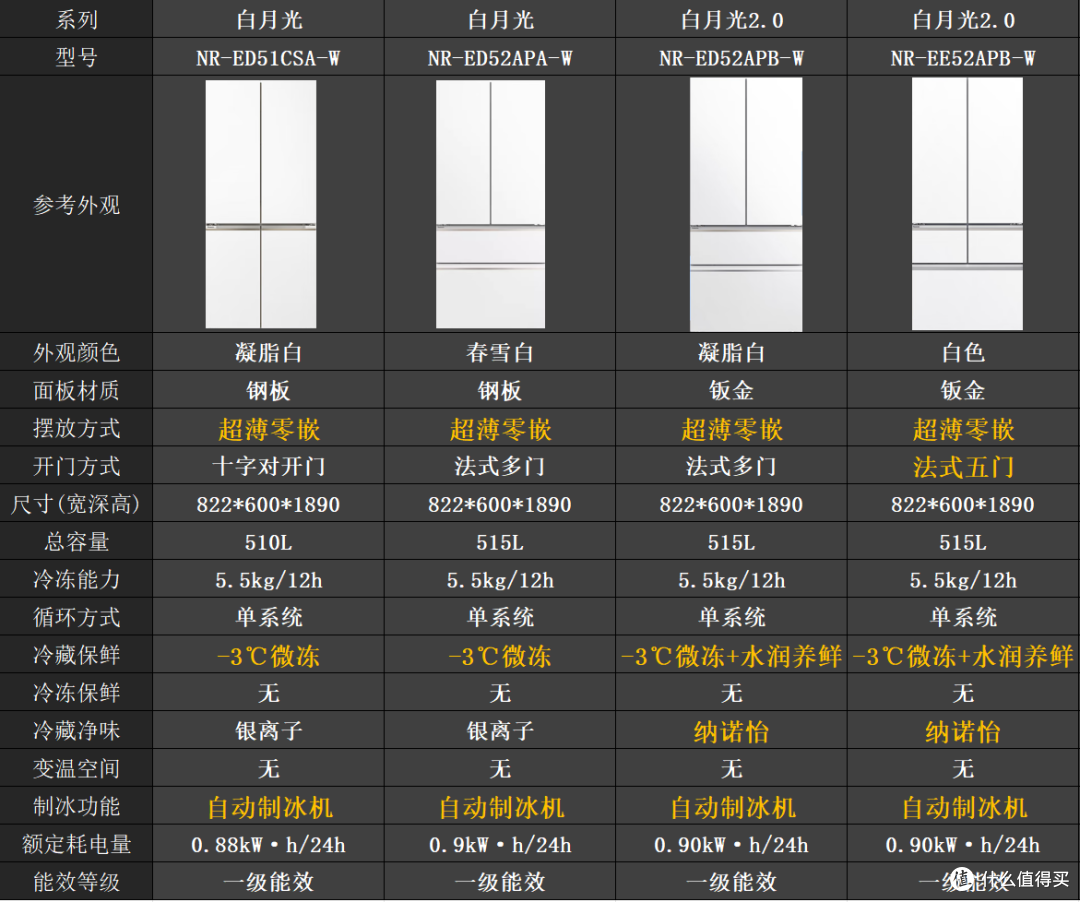Select '超薄零嵌' in the NR-EE52APB-W column

[963, 430]
